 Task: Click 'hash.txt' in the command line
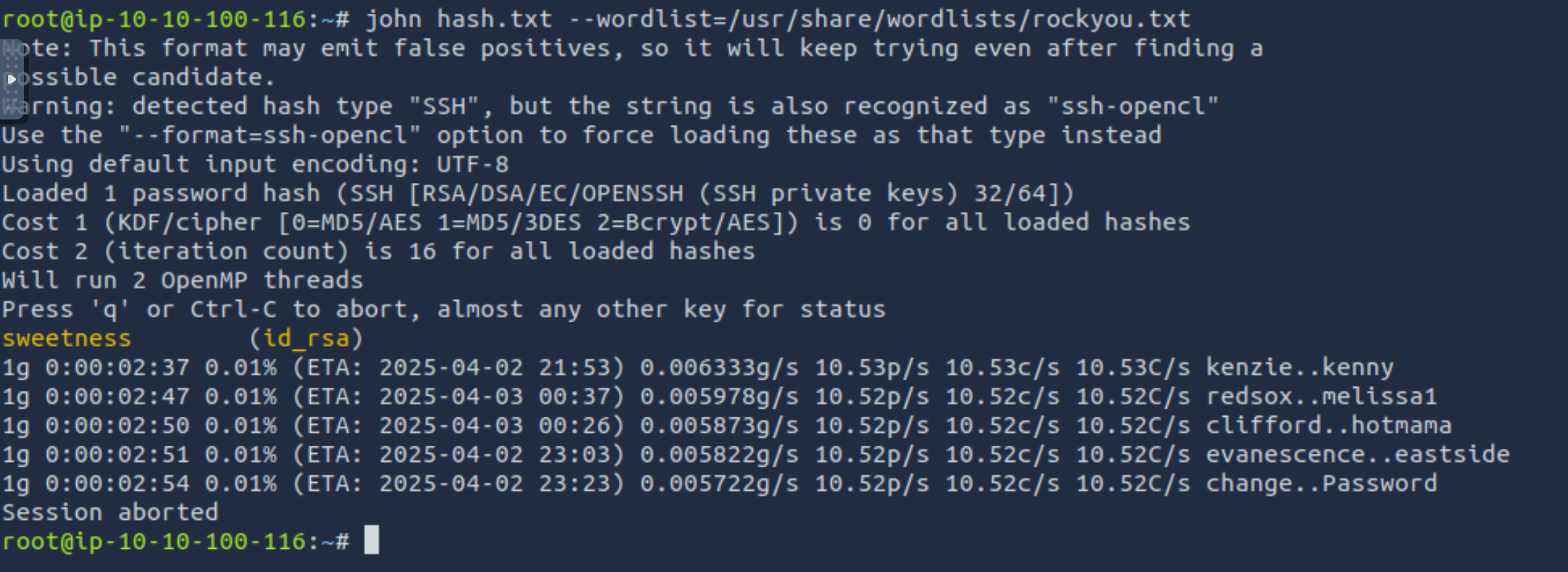coord(495,19)
